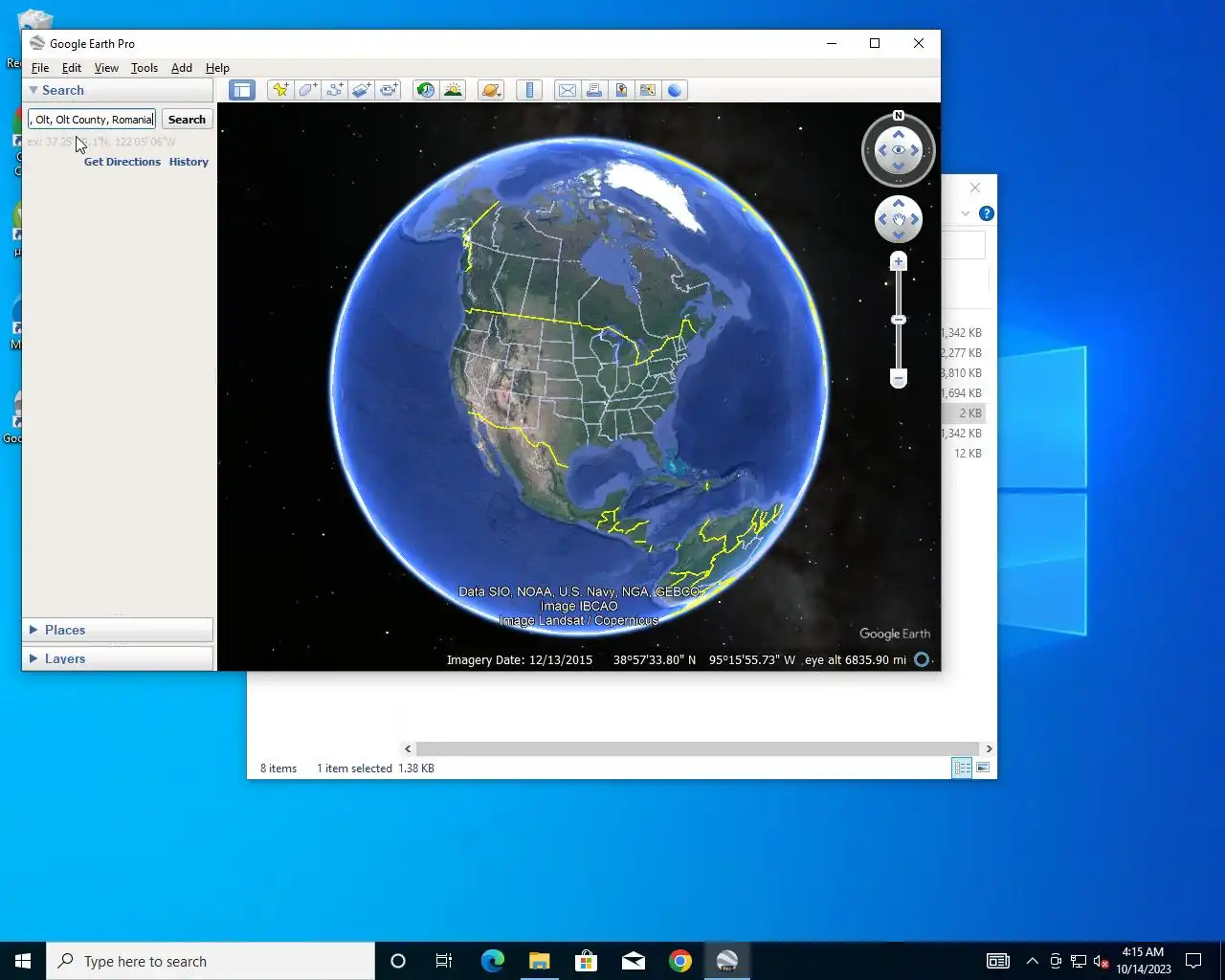Open File Explorer from taskbar

point(539,961)
